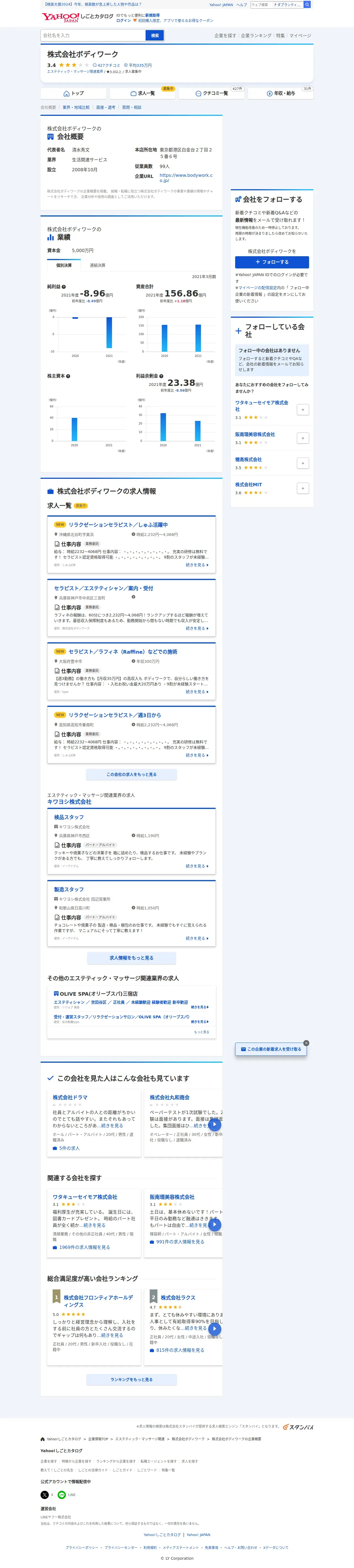Click the X (Twitter) official account icon
354x1568 pixels.
44,1495
